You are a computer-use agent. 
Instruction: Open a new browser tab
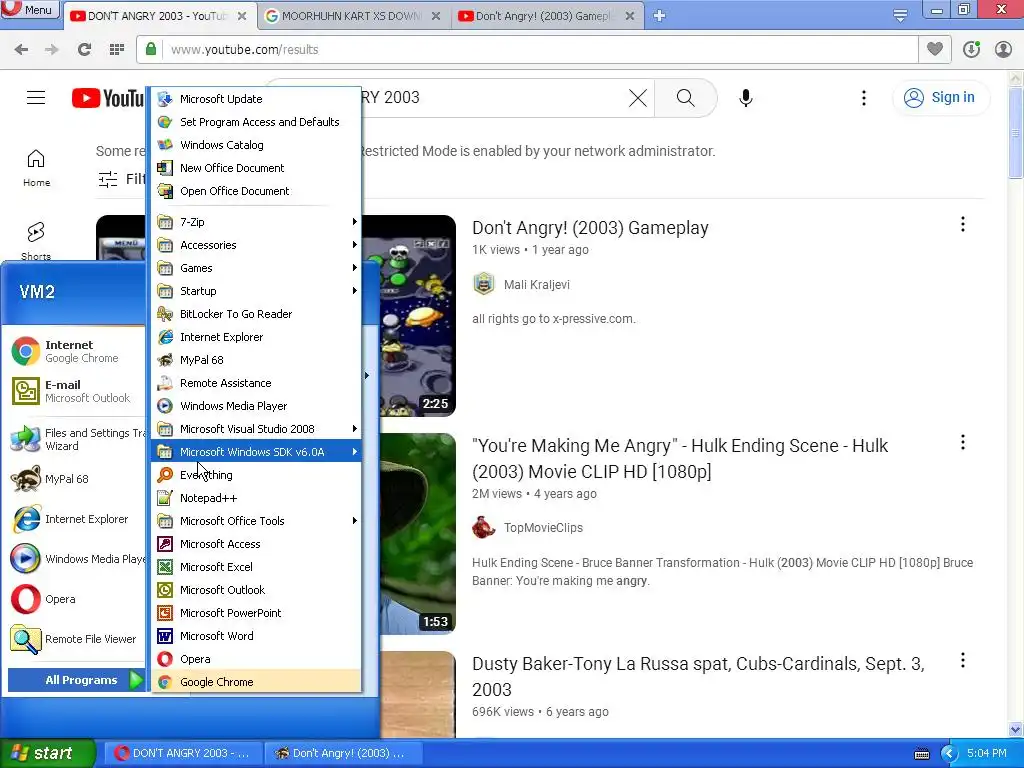660,16
